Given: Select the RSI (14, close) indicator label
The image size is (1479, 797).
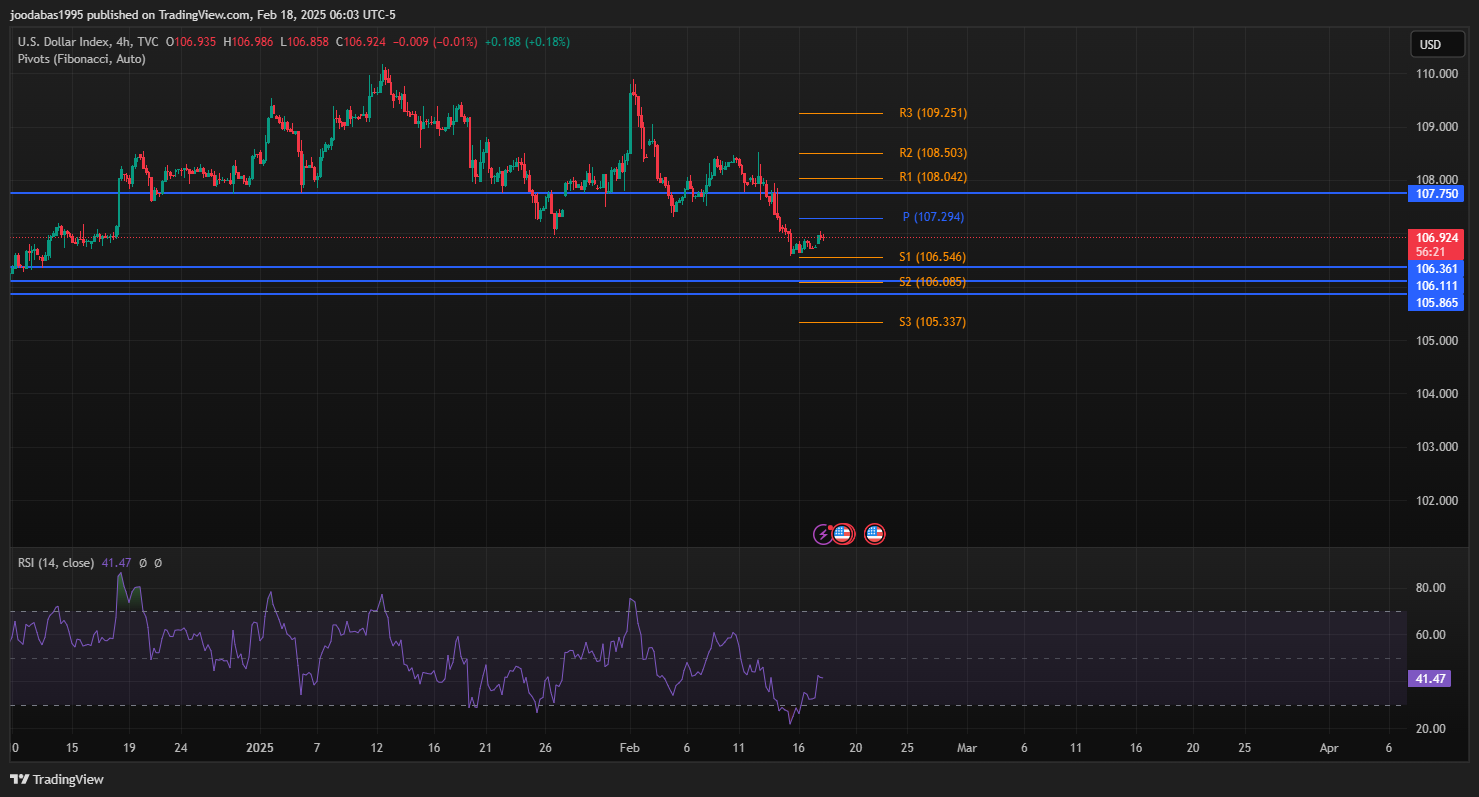Looking at the screenshot, I should pyautogui.click(x=56, y=563).
